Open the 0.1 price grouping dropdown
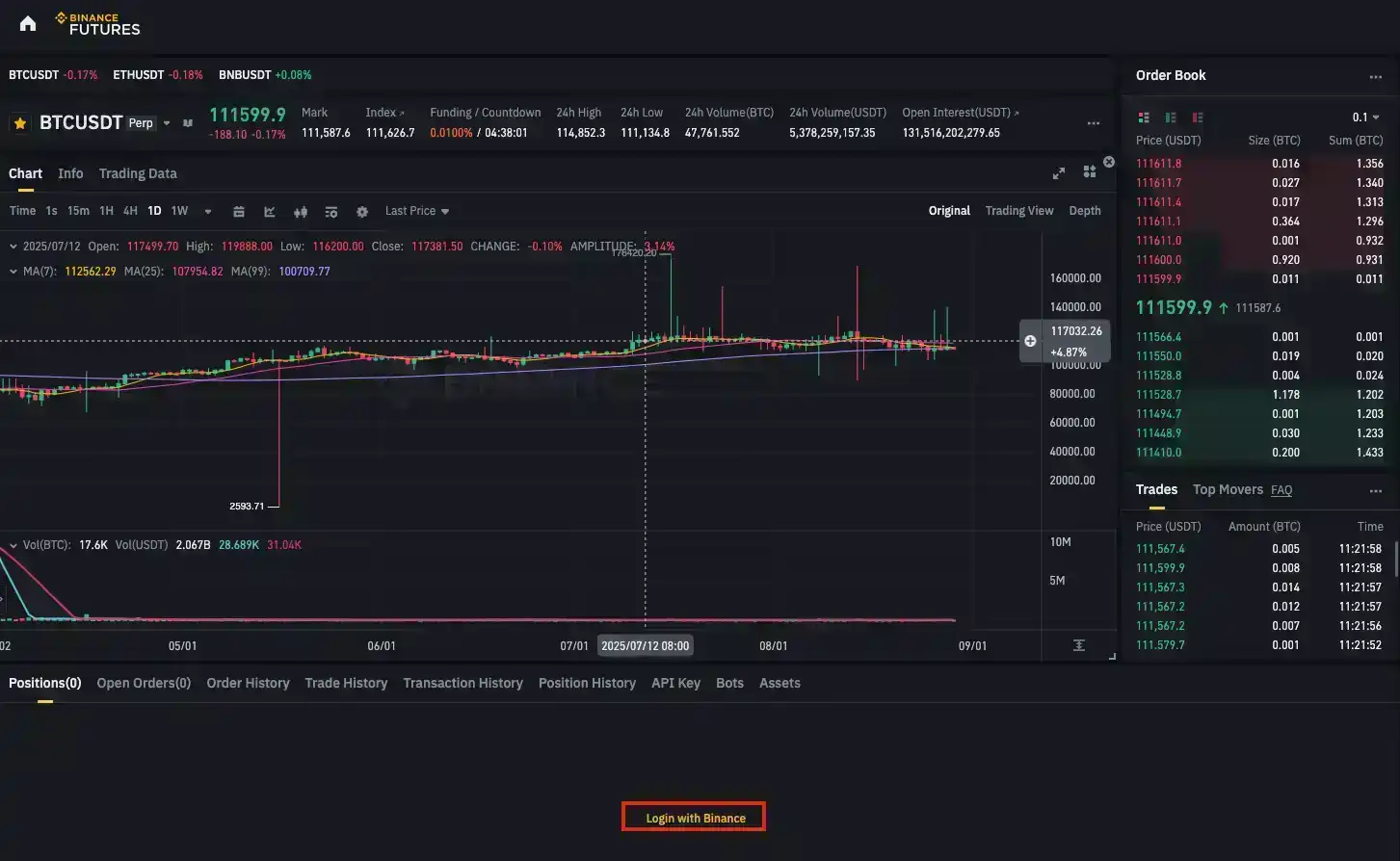 (x=1365, y=117)
